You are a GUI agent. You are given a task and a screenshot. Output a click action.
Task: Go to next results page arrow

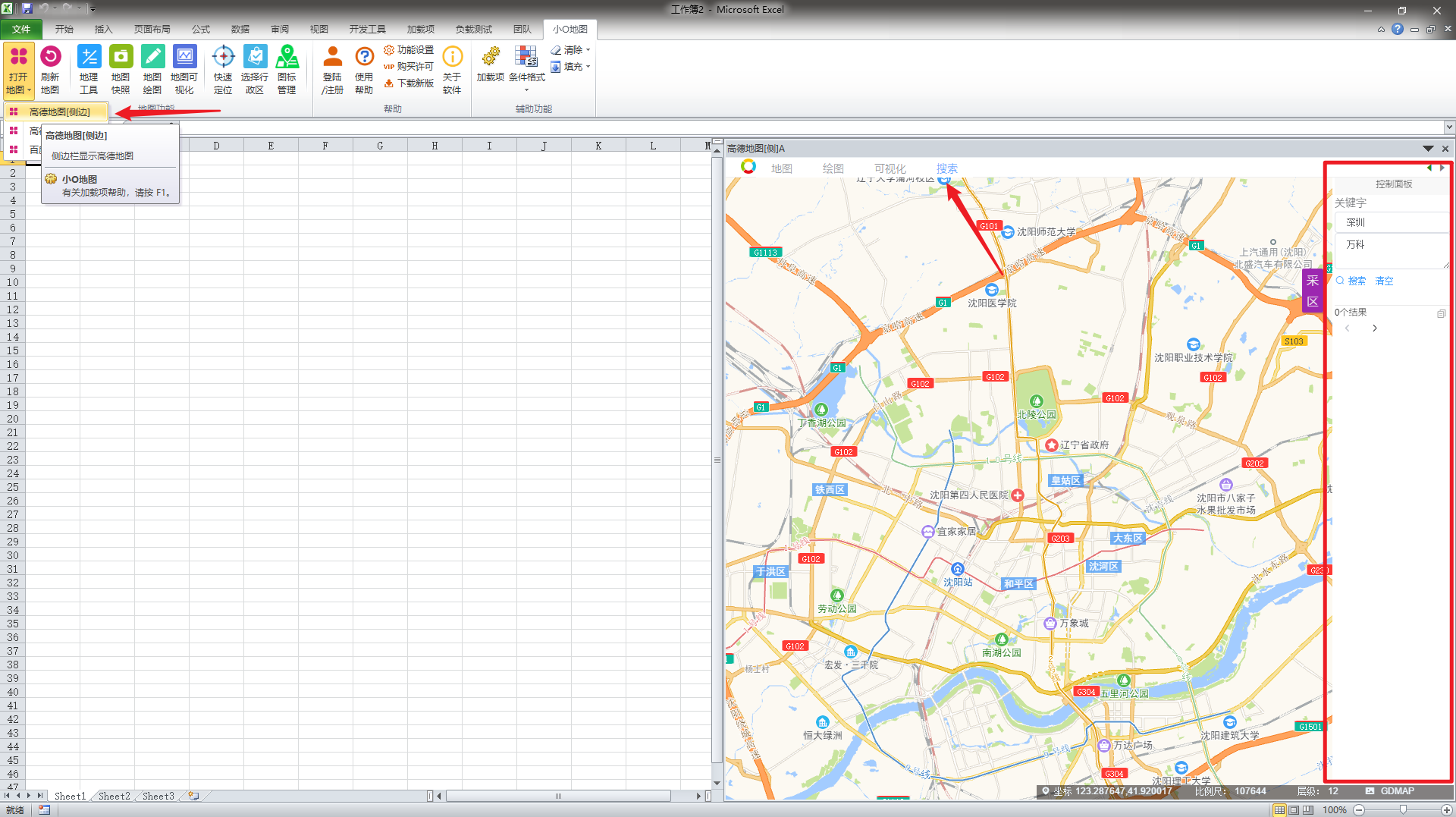click(x=1375, y=328)
